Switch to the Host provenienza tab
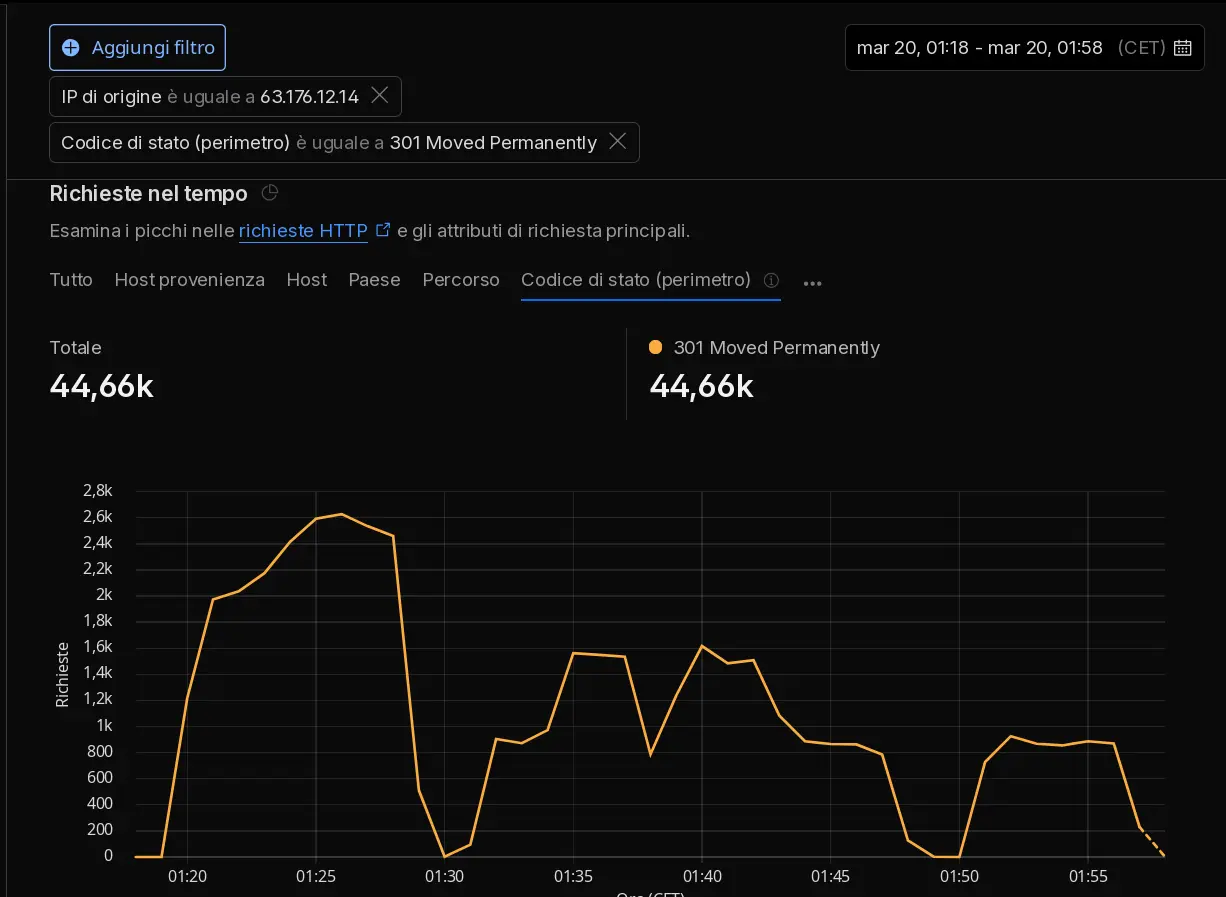 [x=190, y=280]
